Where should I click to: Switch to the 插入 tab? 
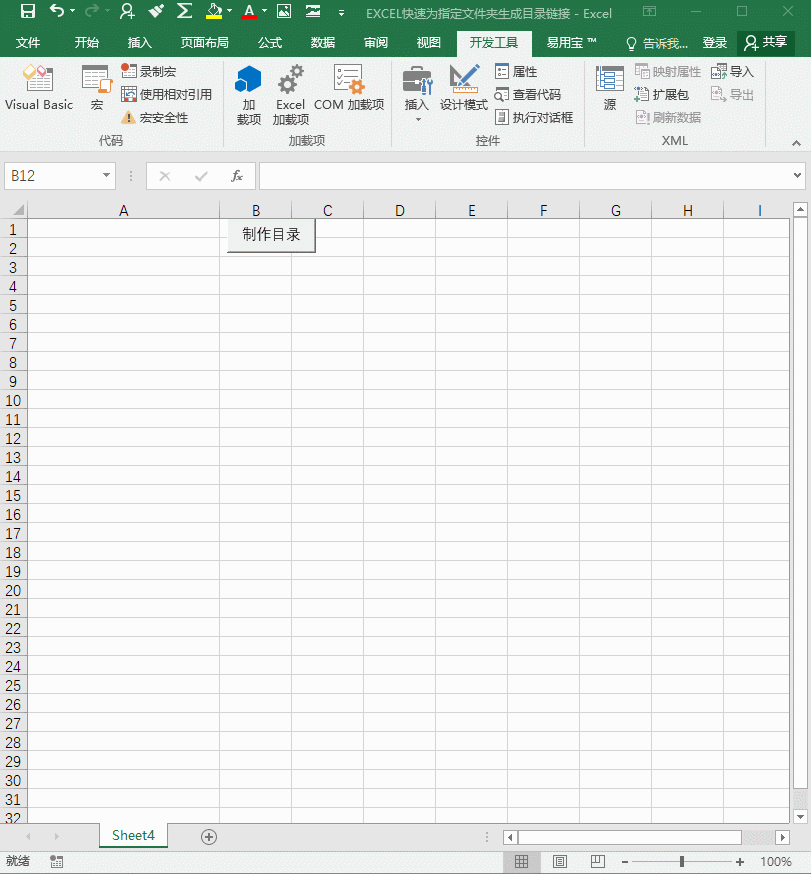pos(139,42)
